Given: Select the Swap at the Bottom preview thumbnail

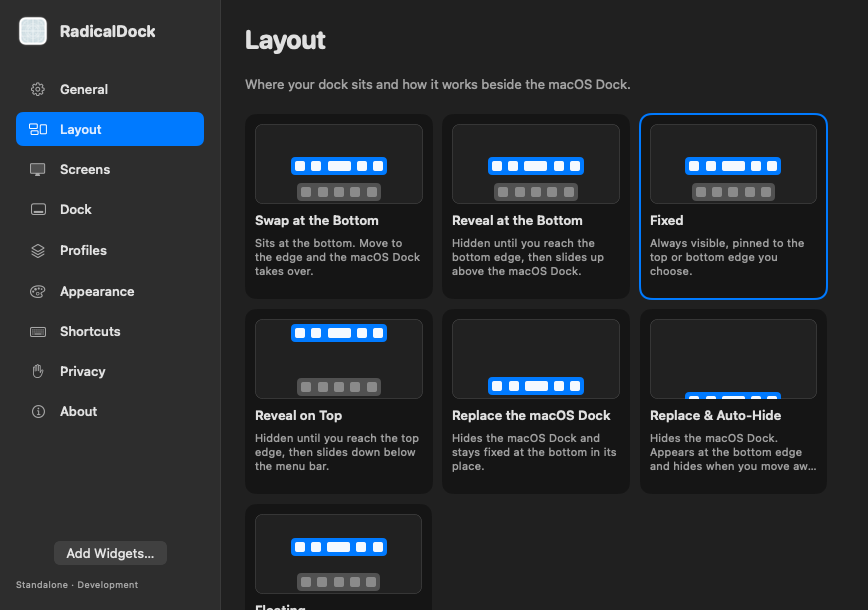Looking at the screenshot, I should (339, 164).
